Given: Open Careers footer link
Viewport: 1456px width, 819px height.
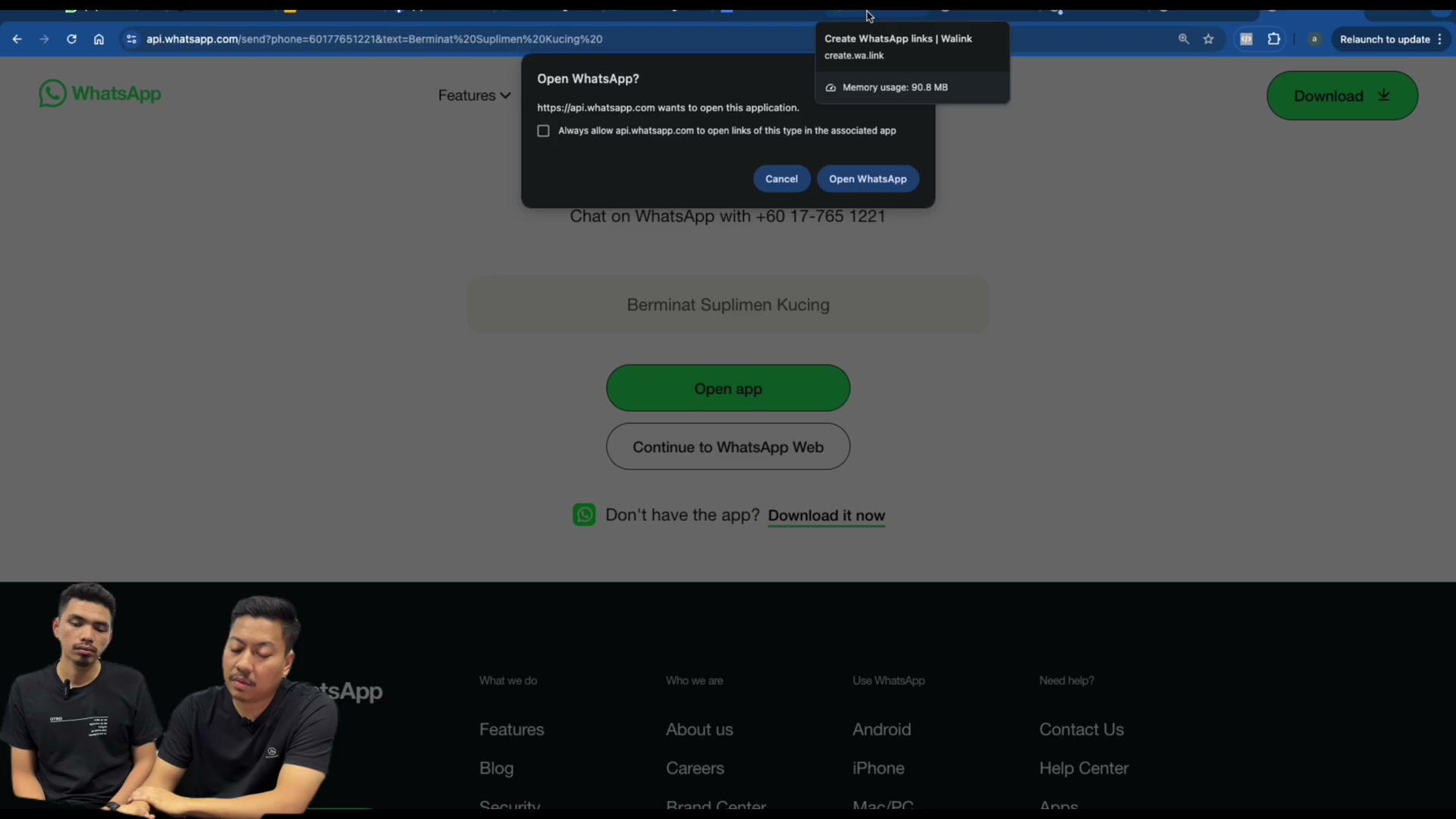Looking at the screenshot, I should [x=695, y=768].
